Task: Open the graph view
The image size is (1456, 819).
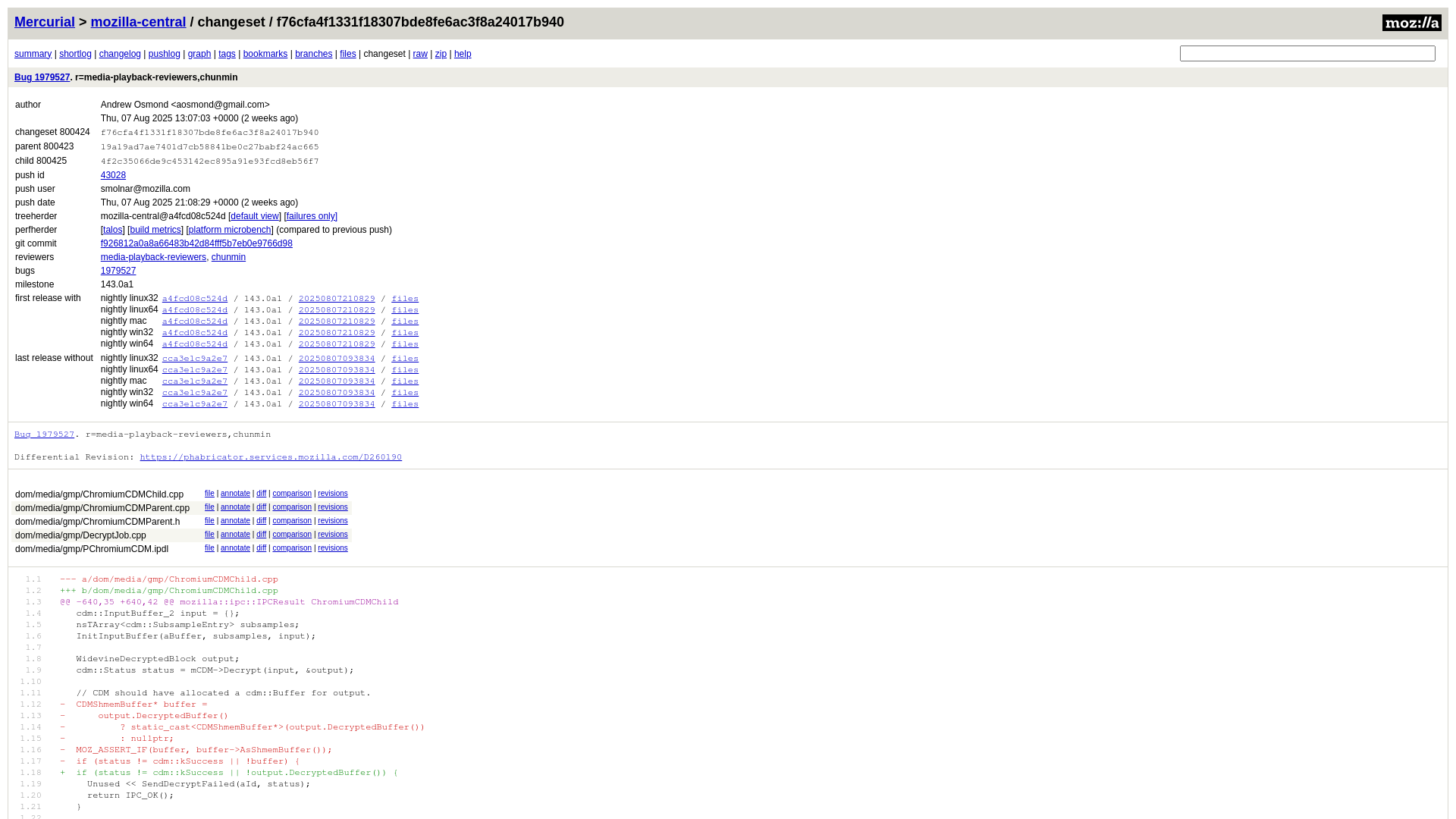Action: [199, 54]
